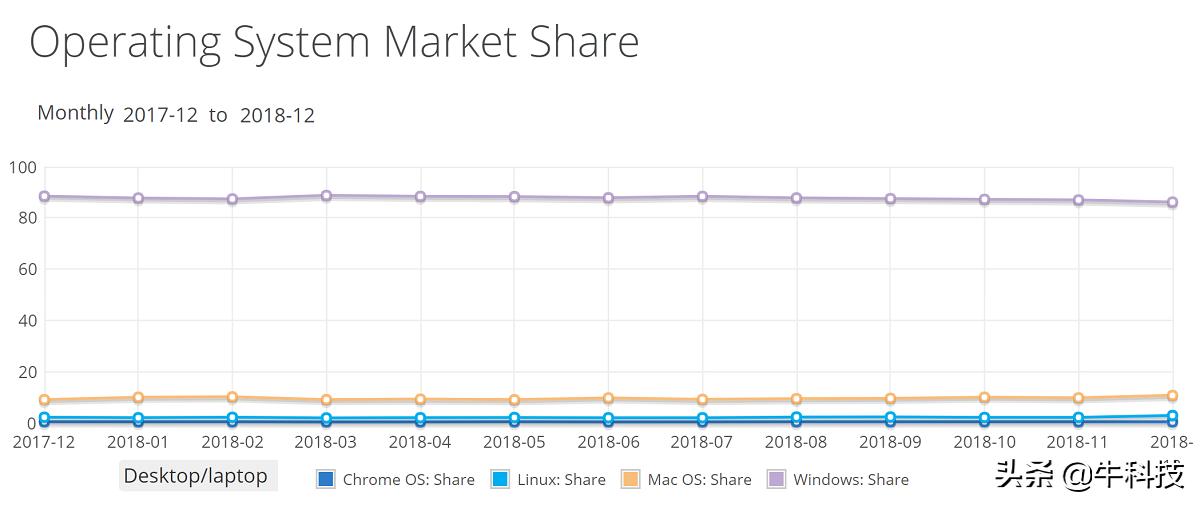The image size is (1200, 505).
Task: Open the Monthly interval dropdown
Action: (x=75, y=113)
